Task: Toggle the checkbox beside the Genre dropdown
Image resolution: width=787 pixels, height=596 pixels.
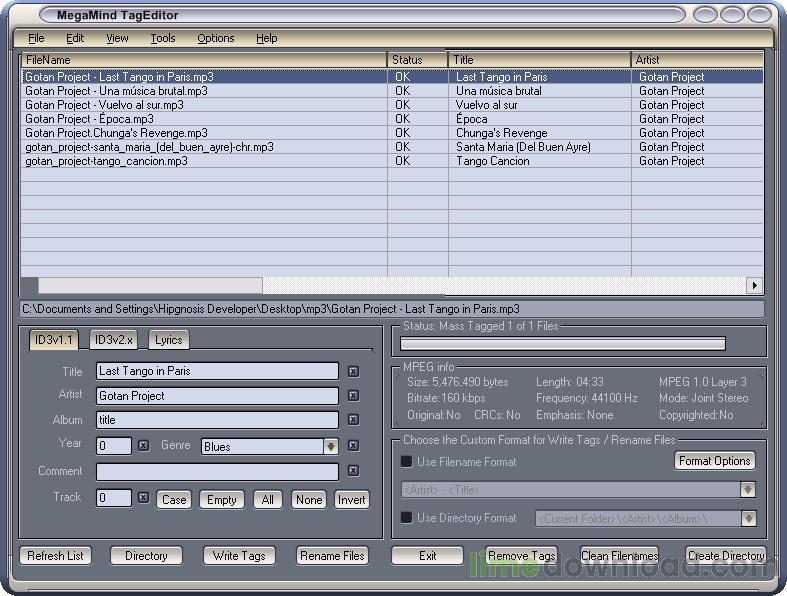Action: pyautogui.click(x=353, y=446)
